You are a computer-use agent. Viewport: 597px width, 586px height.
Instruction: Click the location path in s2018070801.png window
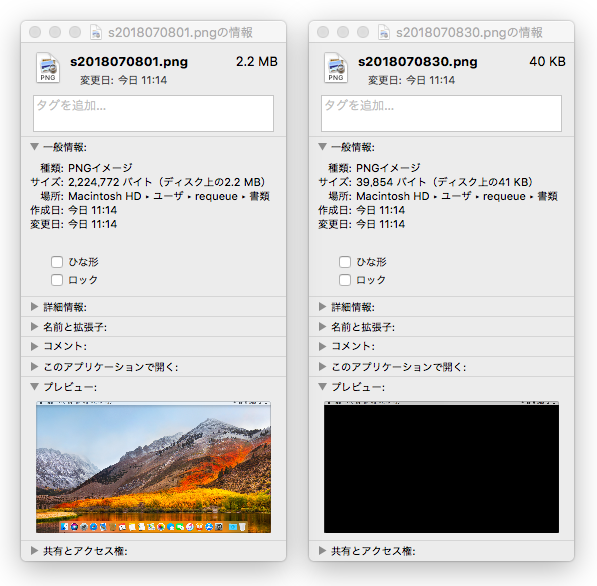click(x=169, y=196)
